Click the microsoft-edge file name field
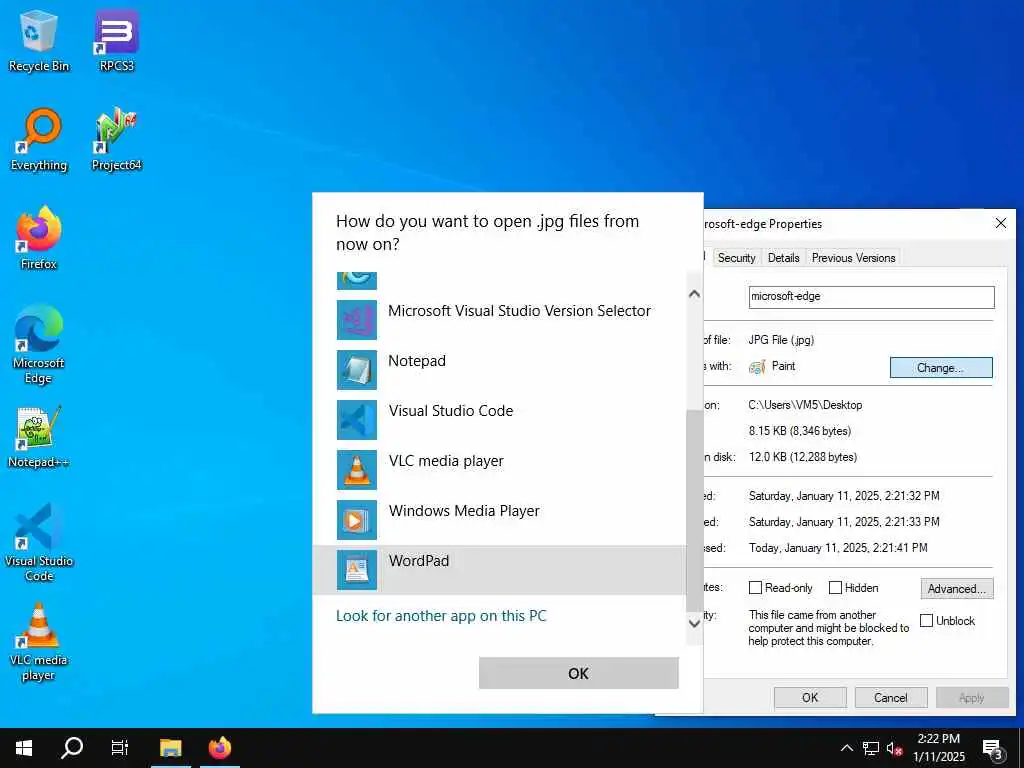 click(871, 296)
